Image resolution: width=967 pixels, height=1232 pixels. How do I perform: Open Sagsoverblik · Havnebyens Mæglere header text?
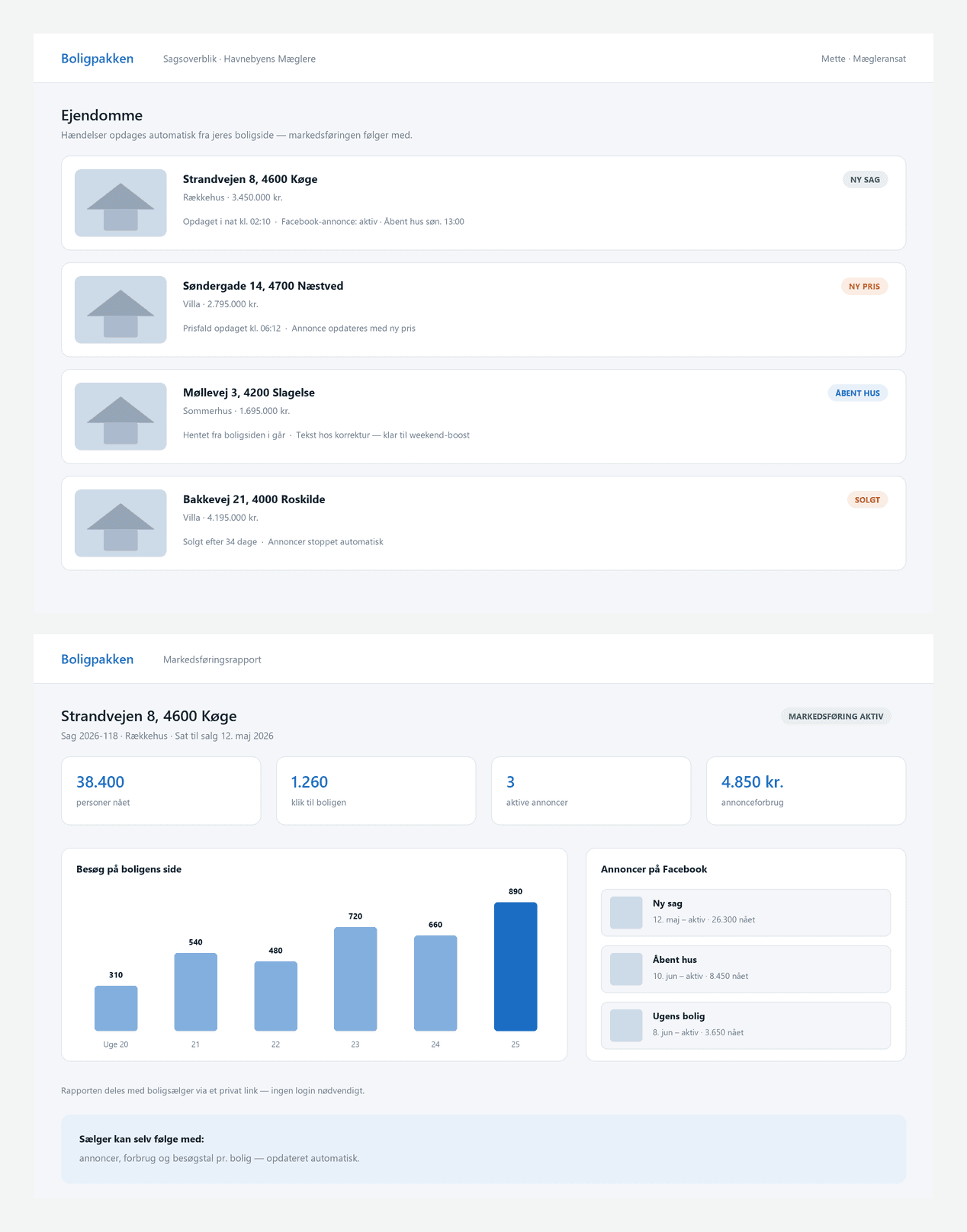[239, 59]
